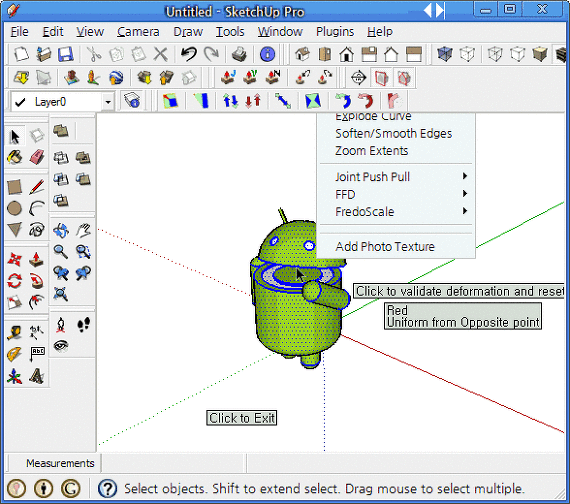Click the Measurements input box
The height and width of the screenshot is (504, 570).
pyautogui.click(x=173, y=463)
